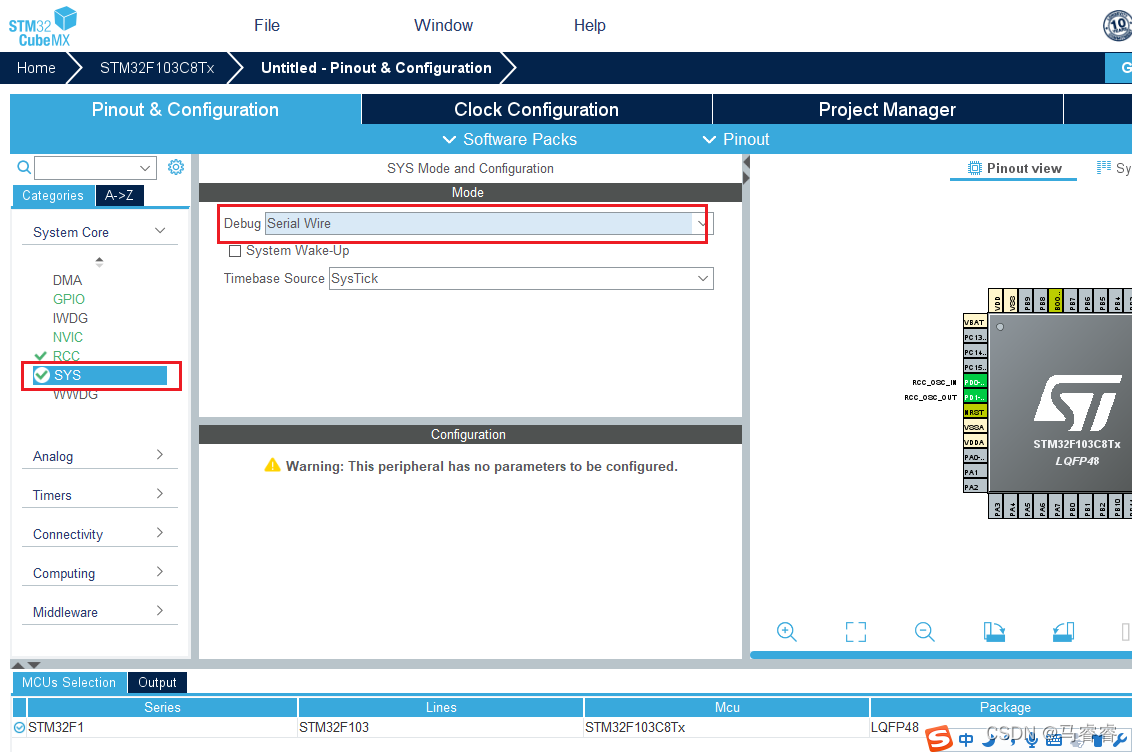Switch to the Project Manager tab
1132x752 pixels.
tap(887, 110)
